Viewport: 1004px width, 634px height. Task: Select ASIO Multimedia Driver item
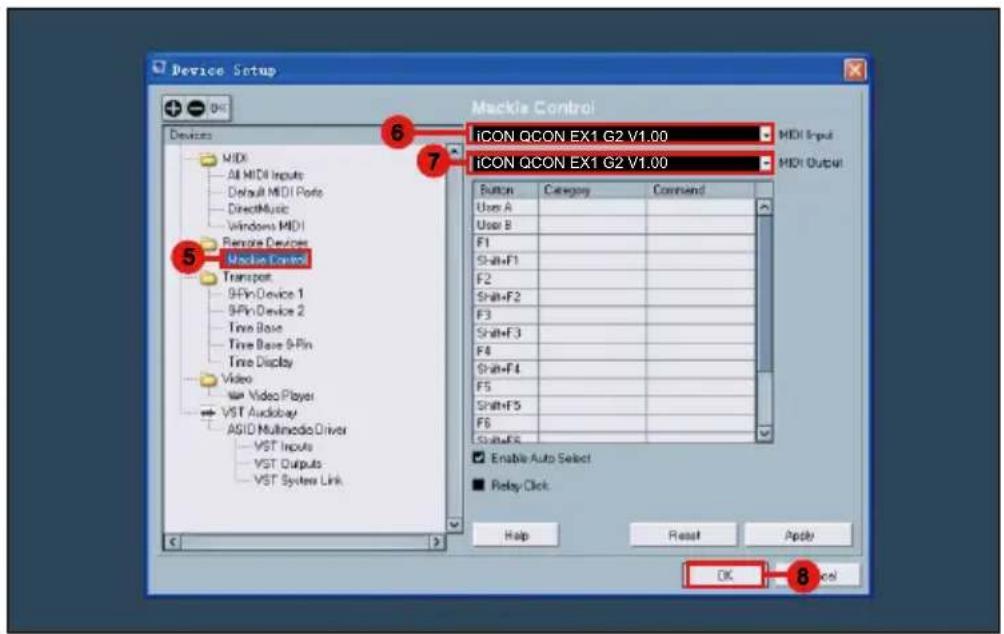point(287,430)
